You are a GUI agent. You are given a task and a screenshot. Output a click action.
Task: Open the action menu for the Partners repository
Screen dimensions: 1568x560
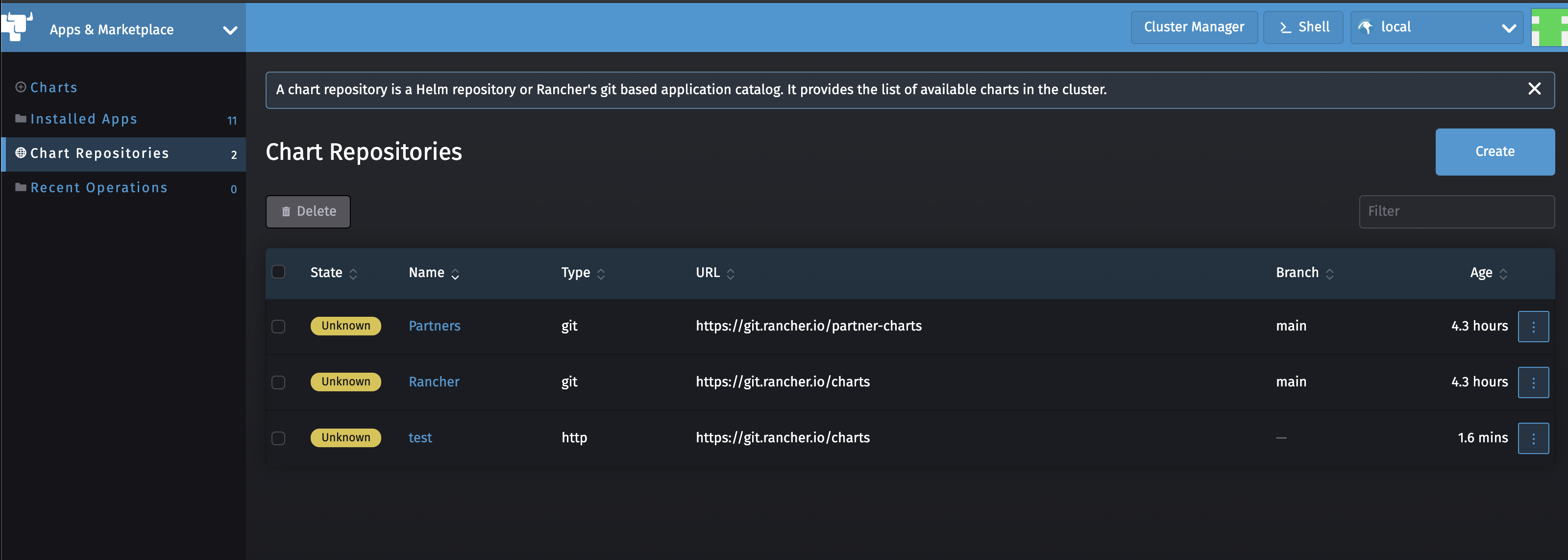(x=1533, y=326)
